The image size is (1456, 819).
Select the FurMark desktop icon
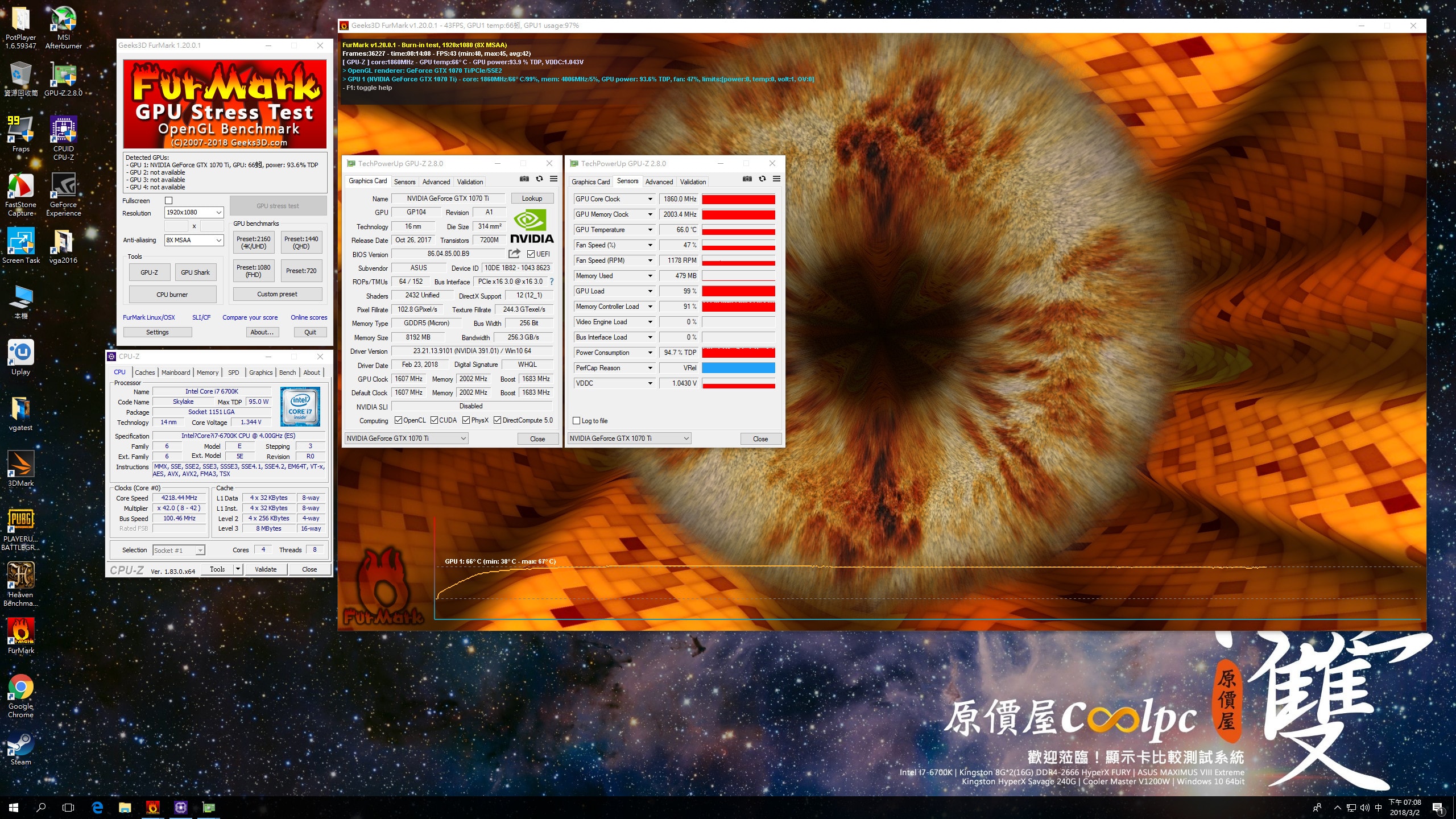click(20, 636)
